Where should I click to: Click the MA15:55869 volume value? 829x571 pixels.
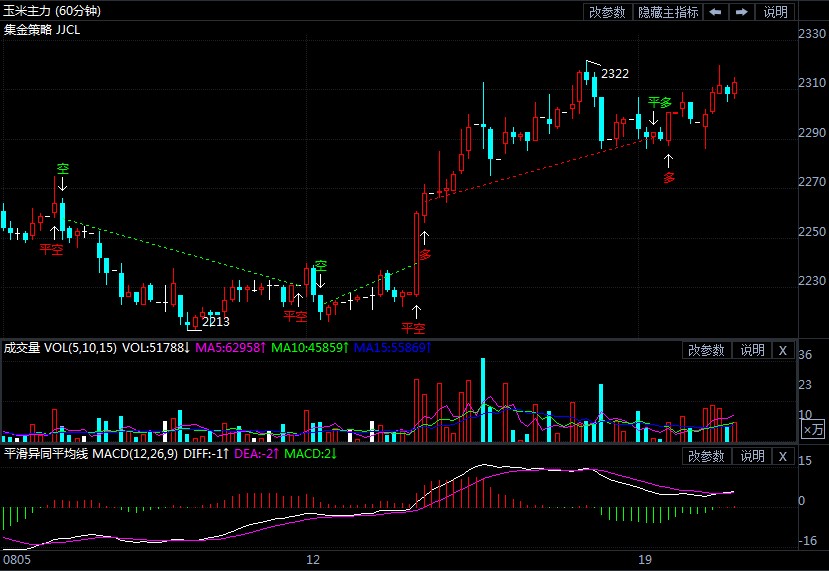[x=392, y=348]
